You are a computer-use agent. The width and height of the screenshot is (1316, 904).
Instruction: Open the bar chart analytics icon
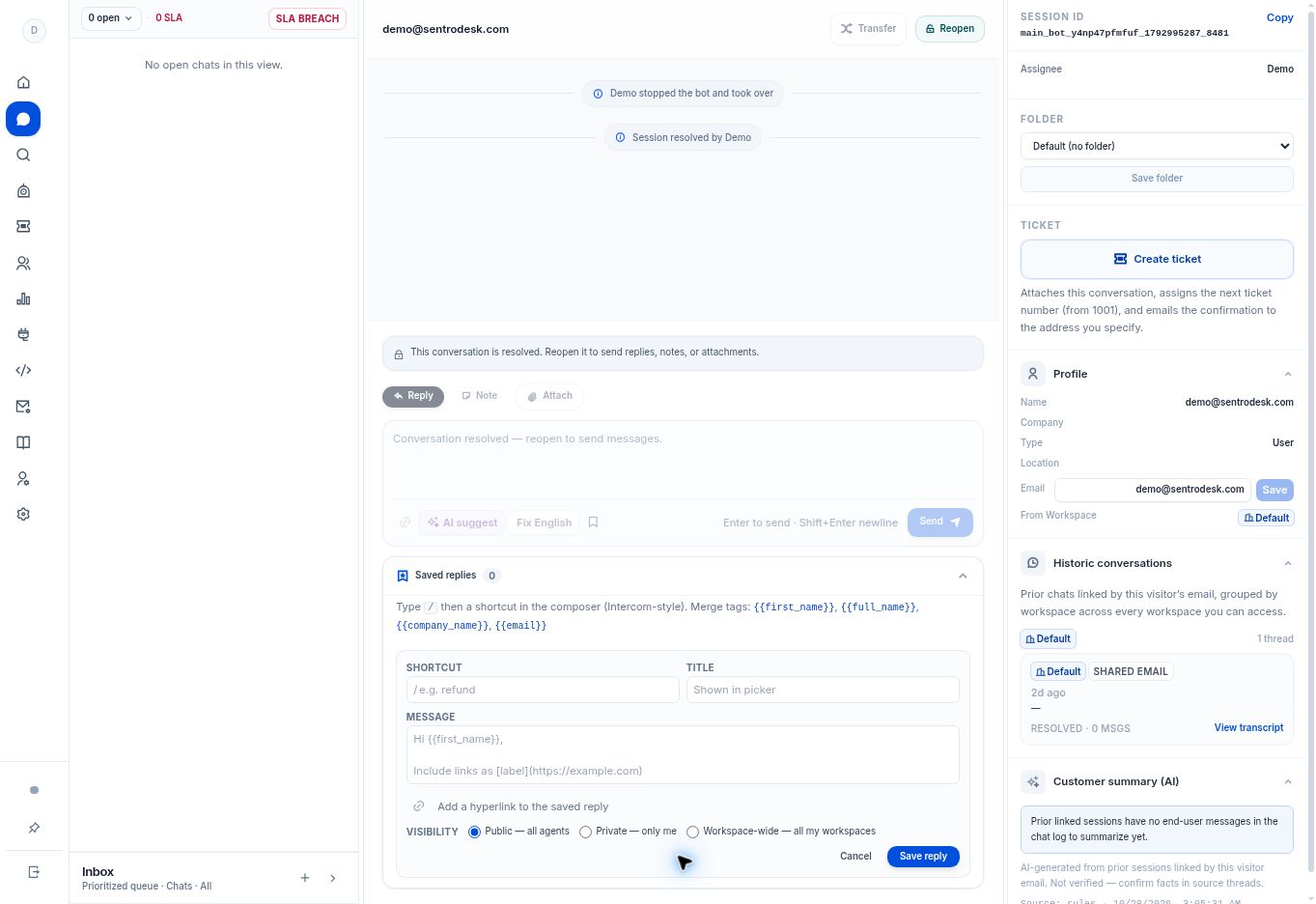pos(23,298)
